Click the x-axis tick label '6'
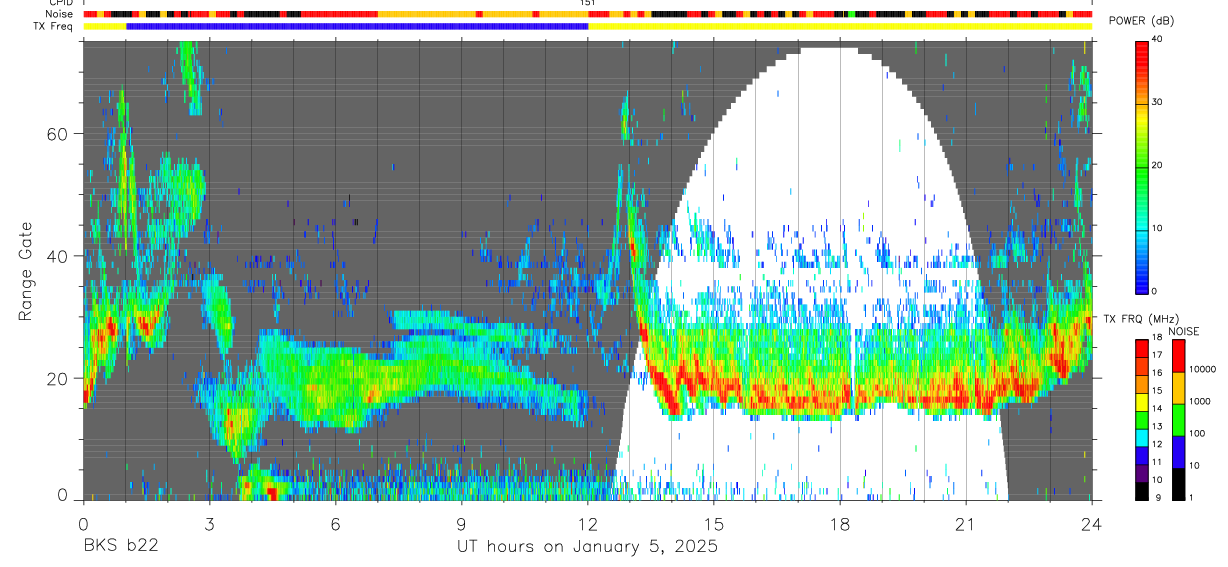This screenshot has width=1228, height=567. click(335, 523)
